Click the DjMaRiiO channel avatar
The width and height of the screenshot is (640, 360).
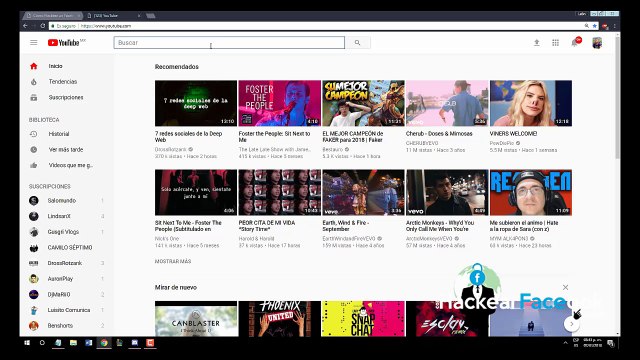coord(33,294)
